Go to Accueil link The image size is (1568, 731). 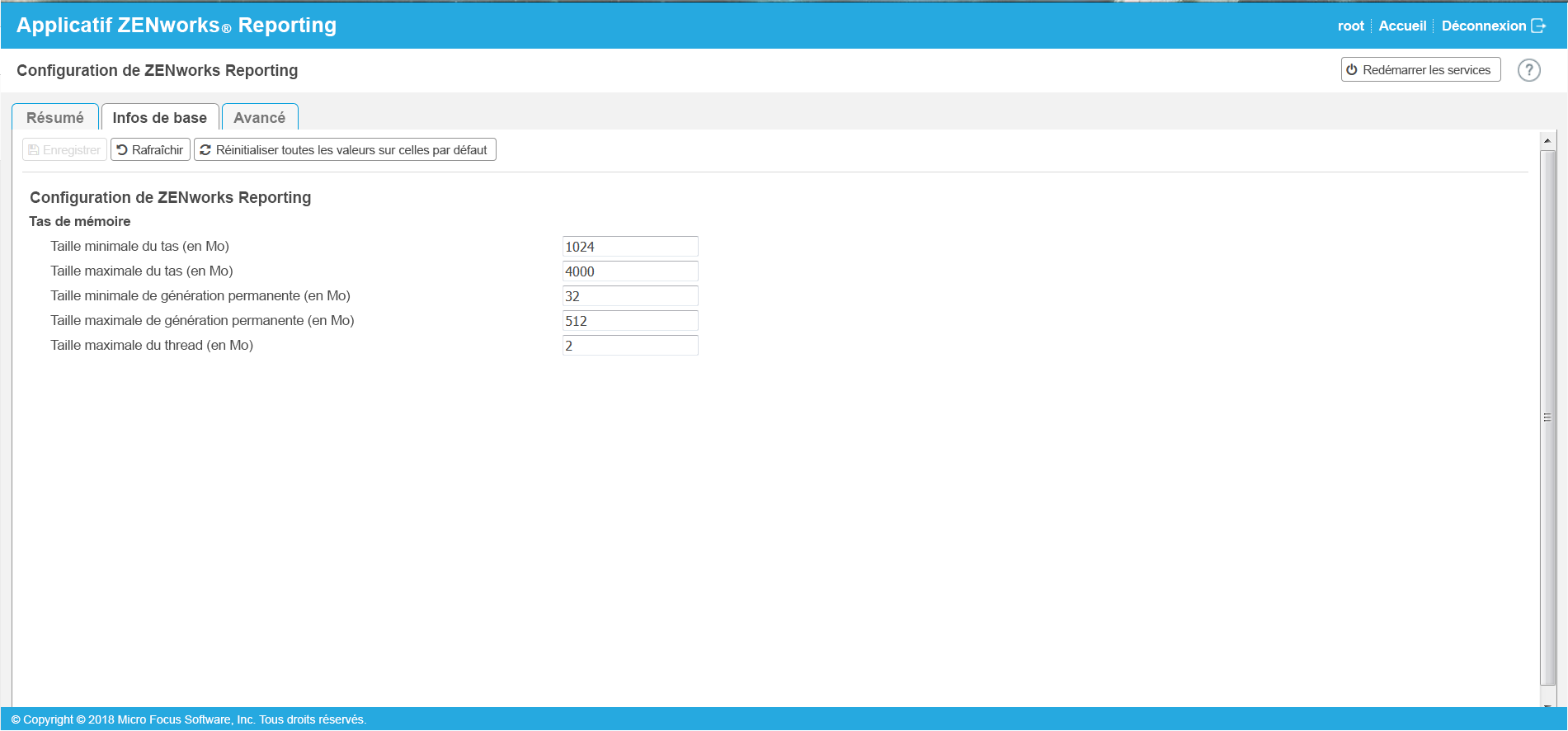click(1402, 26)
